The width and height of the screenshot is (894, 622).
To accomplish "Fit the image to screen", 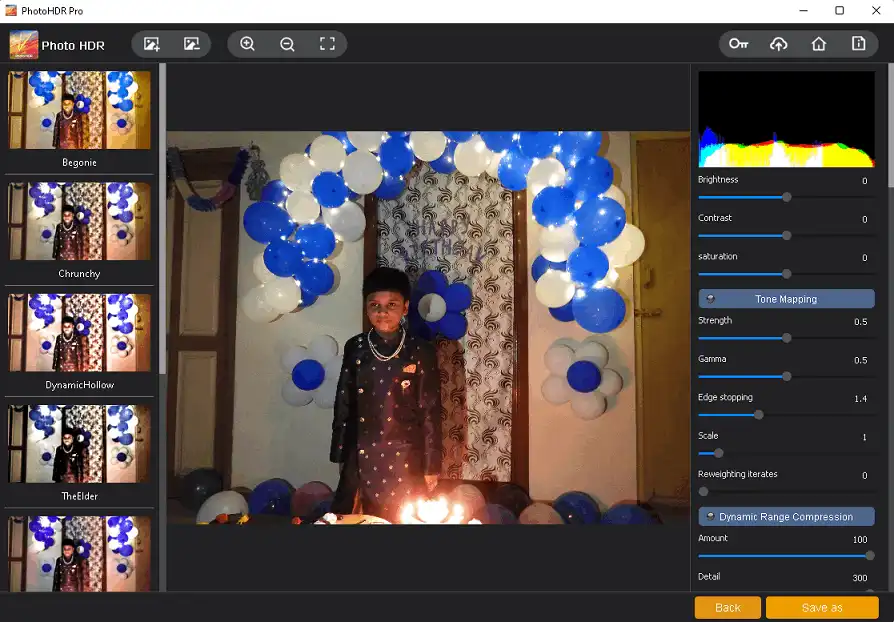I will click(327, 44).
